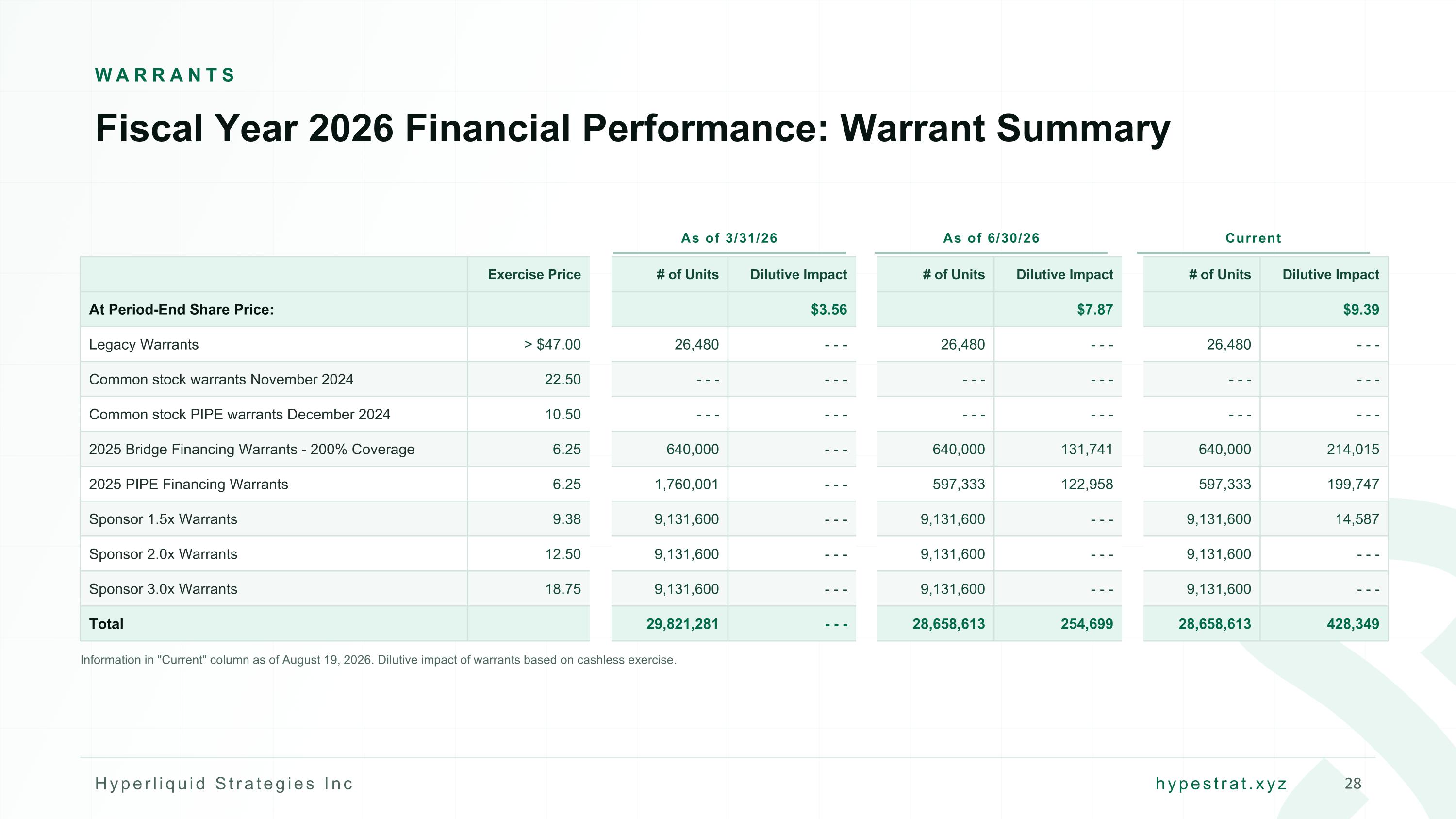This screenshot has height=819, width=1456.
Task: Click the 18.75 exercise price
Action: [563, 590]
